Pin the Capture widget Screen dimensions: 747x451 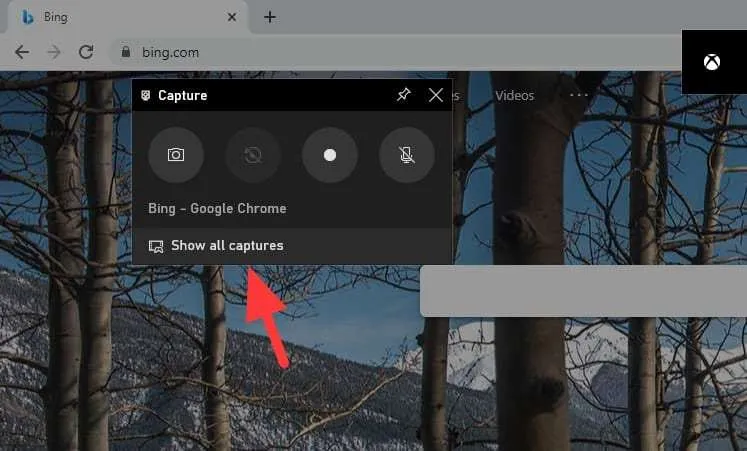tap(404, 94)
